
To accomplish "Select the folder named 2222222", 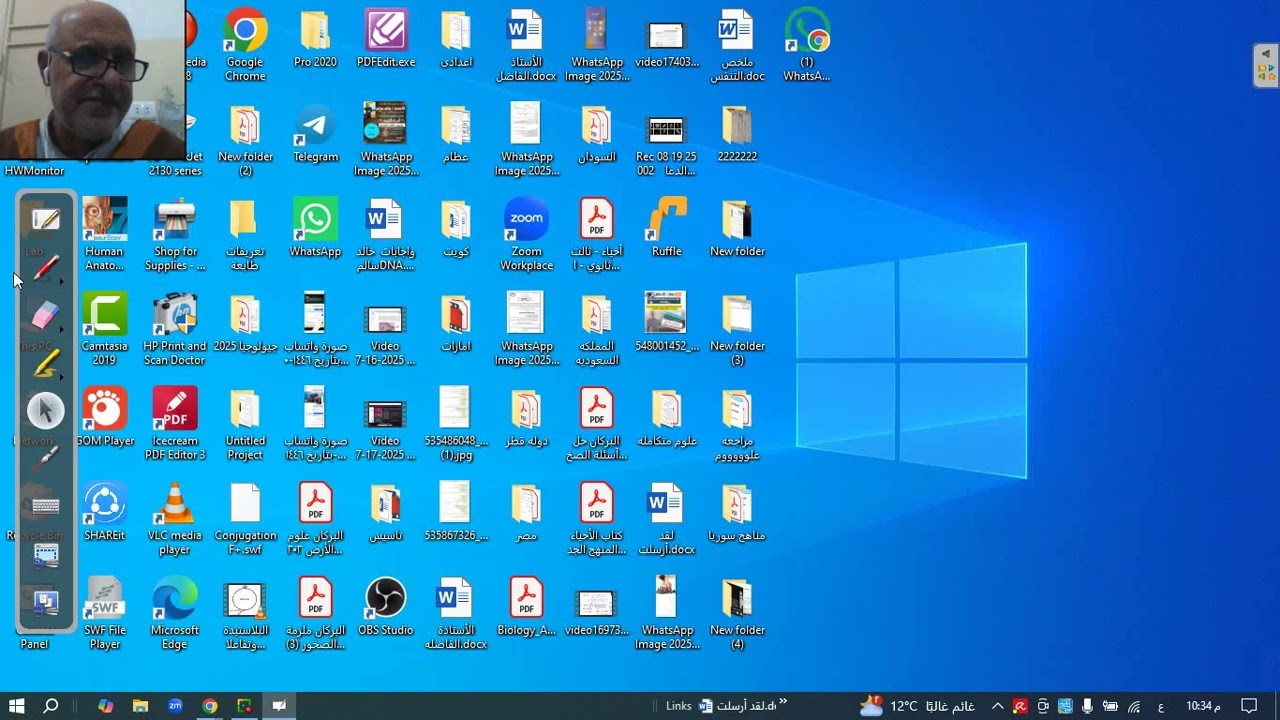I will pos(737,134).
